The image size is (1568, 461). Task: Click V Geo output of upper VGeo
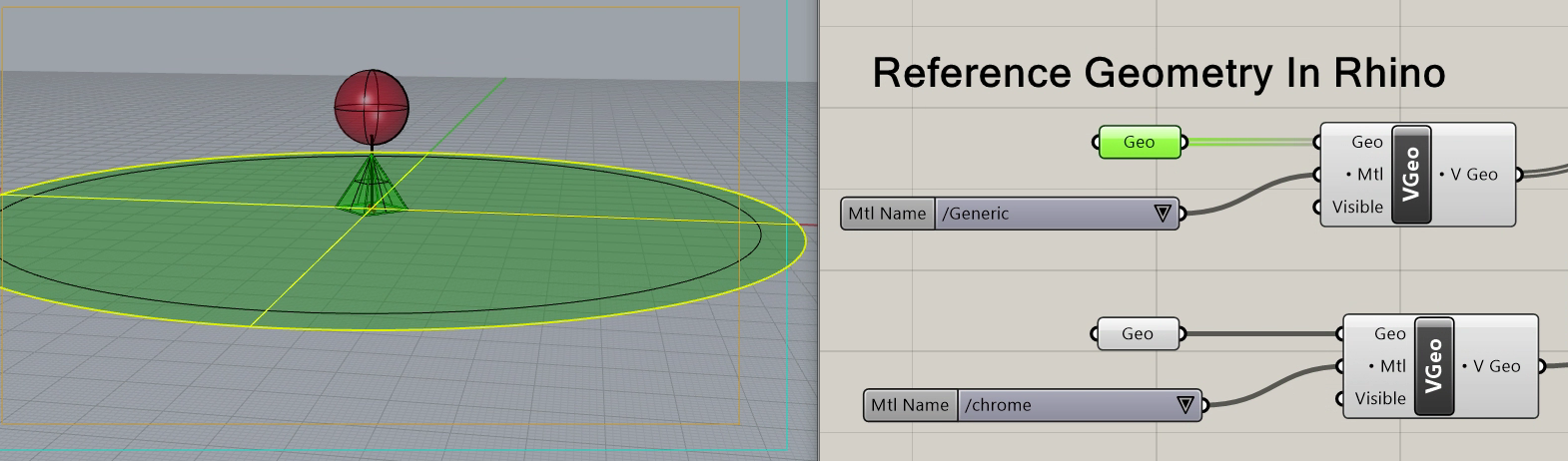tap(1469, 174)
